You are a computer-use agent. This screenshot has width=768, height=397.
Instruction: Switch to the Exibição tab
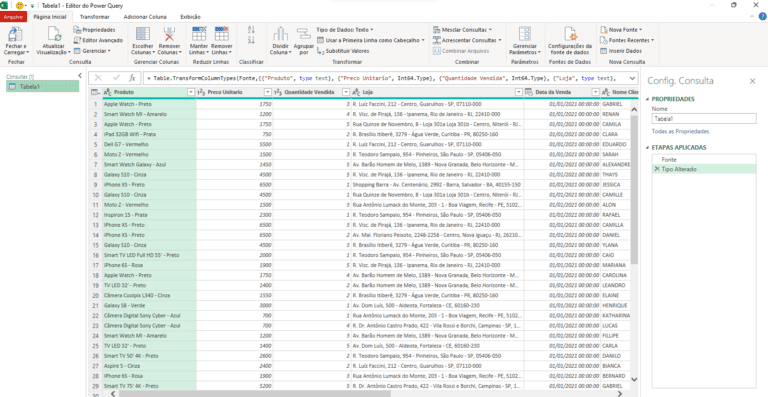click(x=191, y=17)
